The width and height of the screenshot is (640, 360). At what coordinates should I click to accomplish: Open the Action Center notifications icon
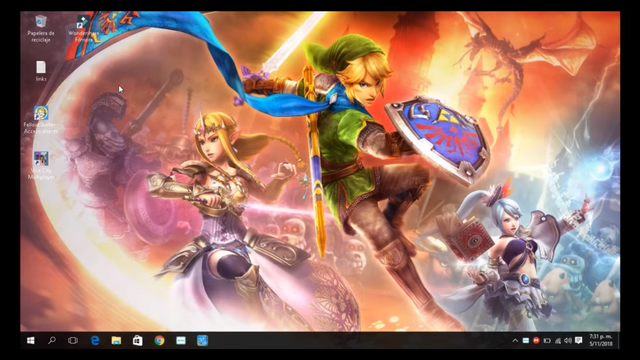pyautogui.click(x=578, y=340)
